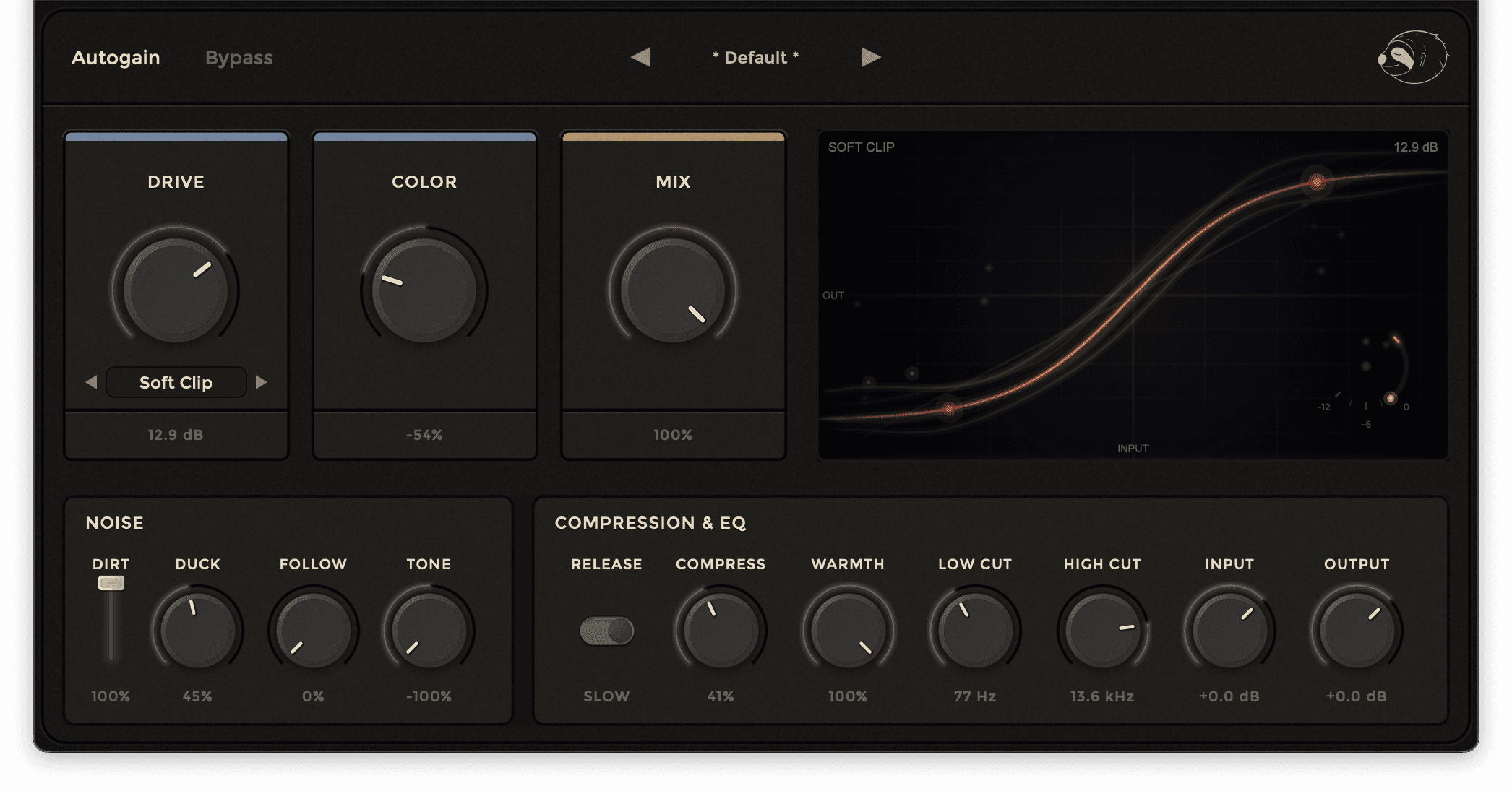This screenshot has height=791, width=1512.
Task: Toggle Autogain on or off
Action: tap(116, 58)
